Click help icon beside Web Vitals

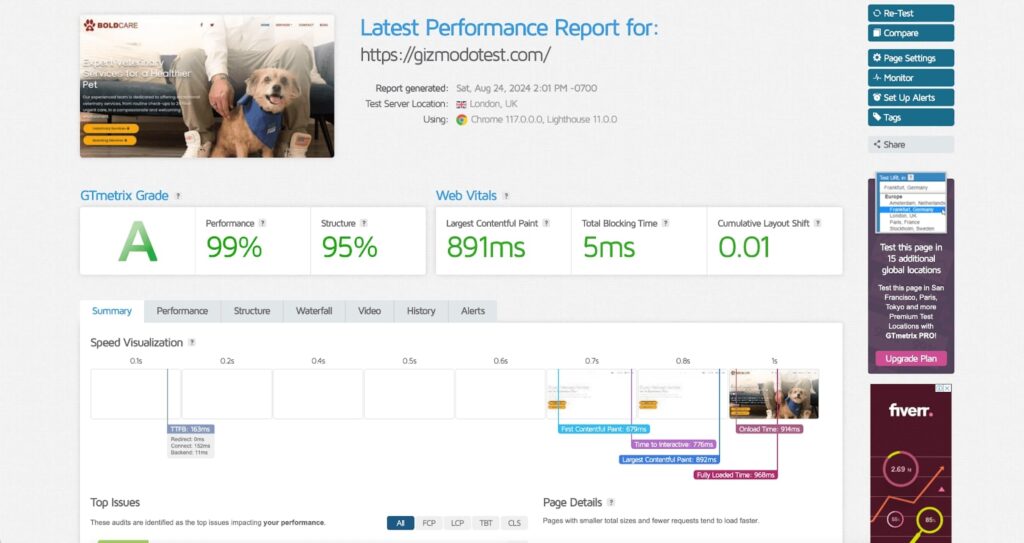pos(506,196)
